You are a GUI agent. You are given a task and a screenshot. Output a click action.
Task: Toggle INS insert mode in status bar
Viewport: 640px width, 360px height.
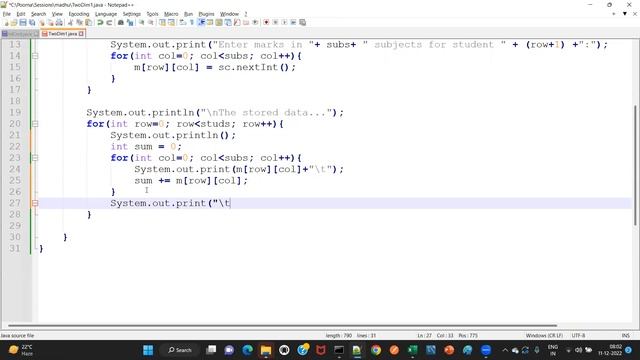pyautogui.click(x=625, y=336)
